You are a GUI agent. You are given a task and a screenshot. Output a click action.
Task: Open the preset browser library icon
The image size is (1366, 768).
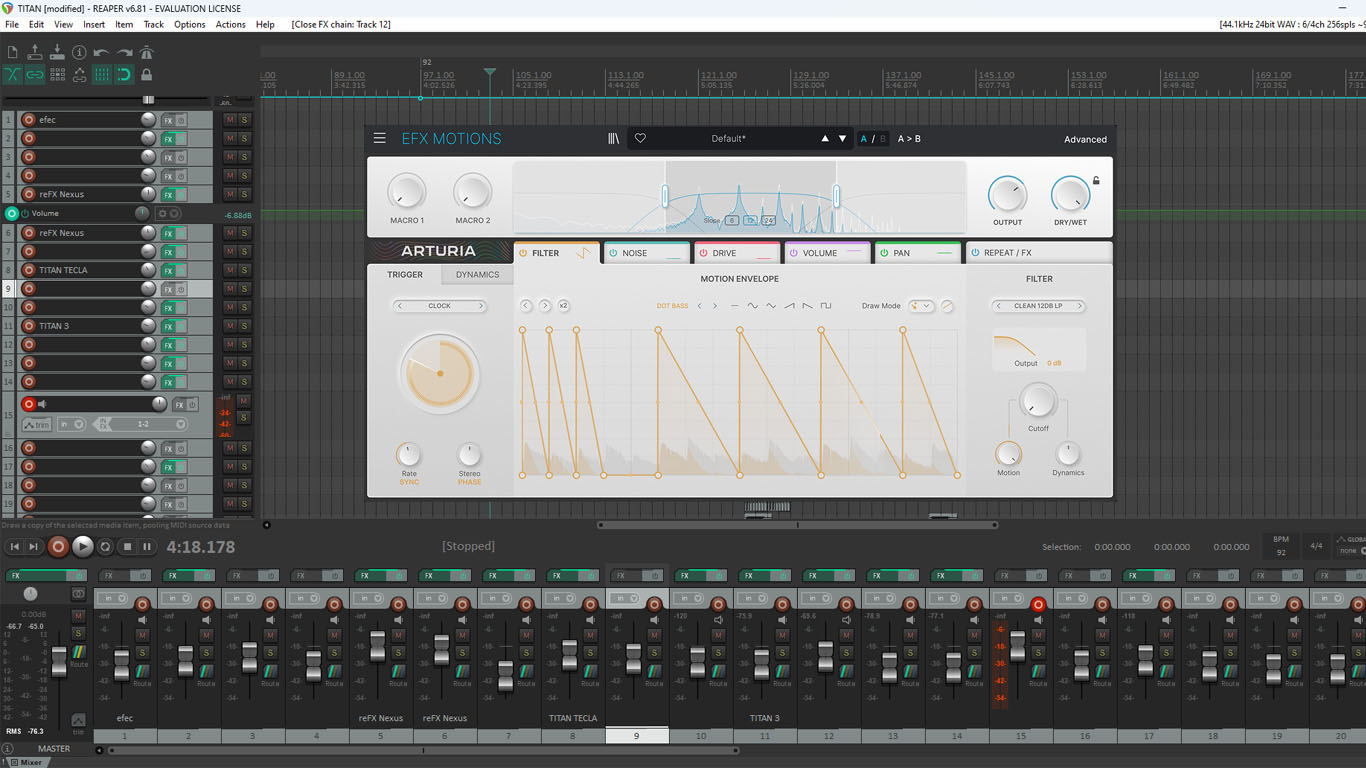pyautogui.click(x=614, y=139)
